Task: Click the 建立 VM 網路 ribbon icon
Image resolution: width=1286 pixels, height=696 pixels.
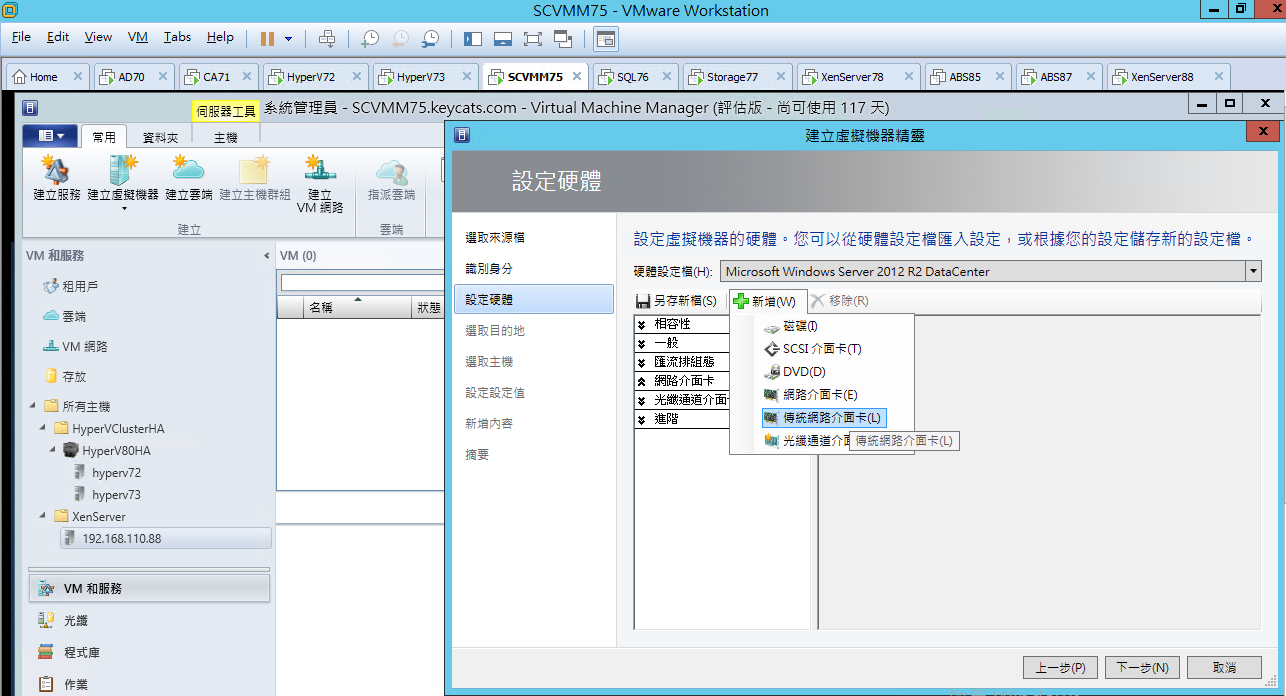Action: [x=320, y=184]
